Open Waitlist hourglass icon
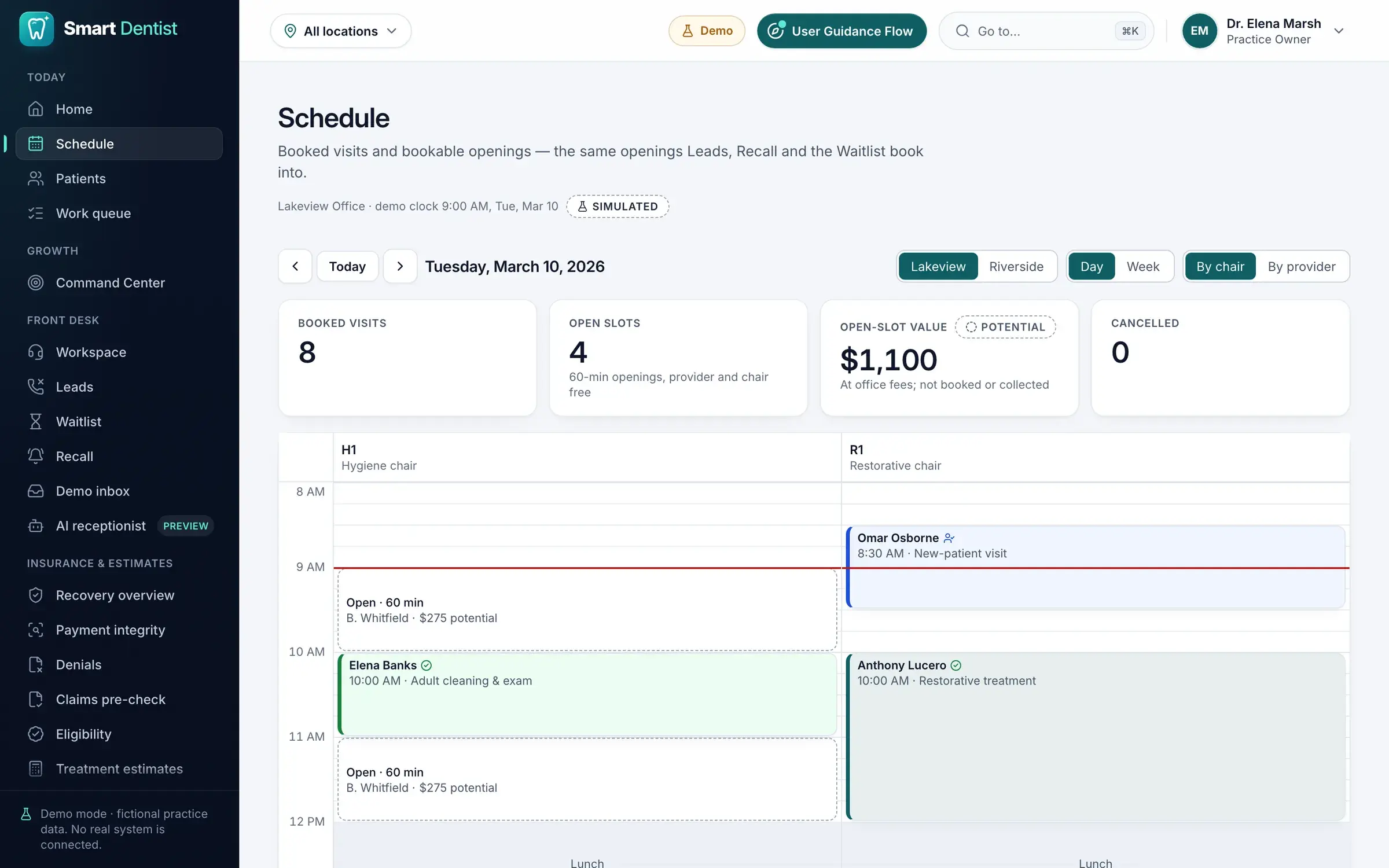Image resolution: width=1389 pixels, height=868 pixels. [36, 421]
